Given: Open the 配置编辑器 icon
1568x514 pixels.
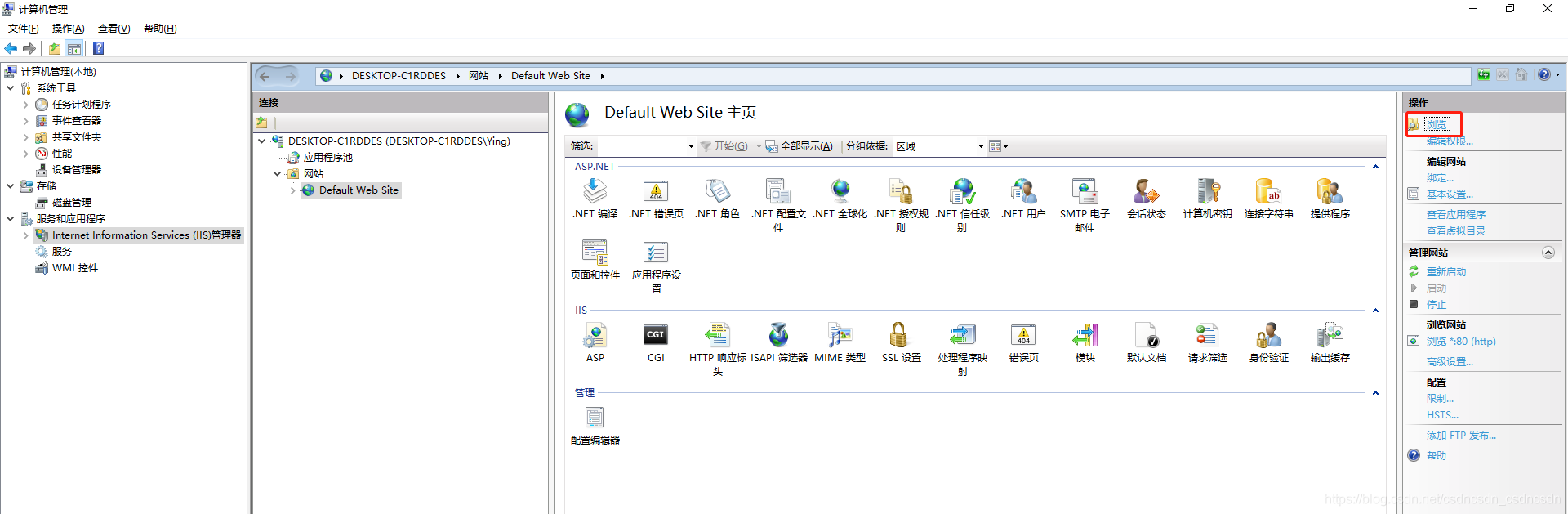Looking at the screenshot, I should click(595, 418).
